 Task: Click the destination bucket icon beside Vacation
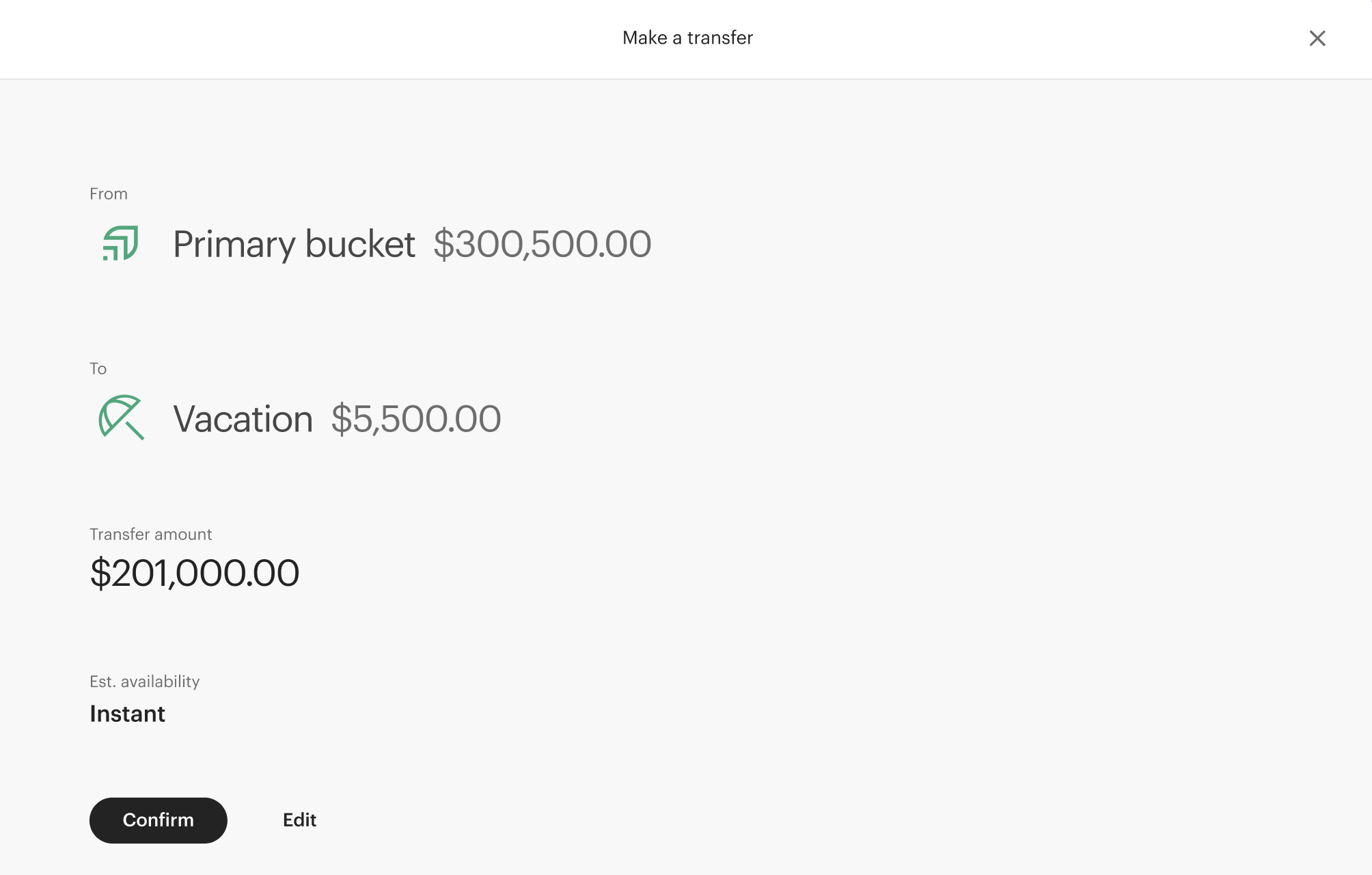pos(122,418)
